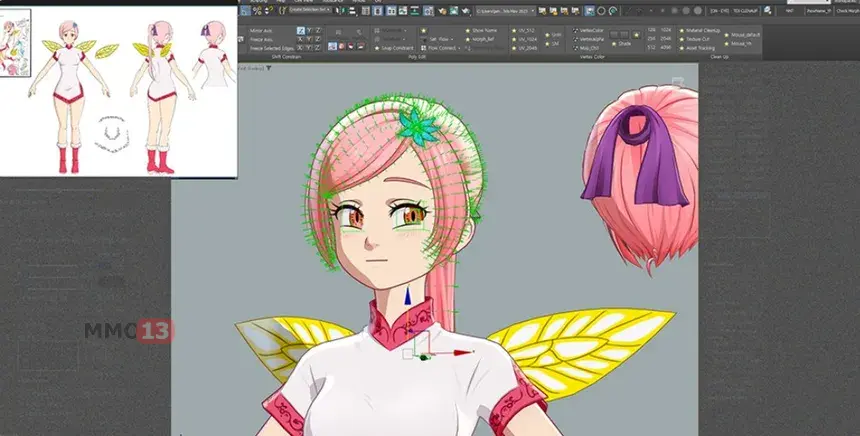Click the Show Name button

pos(481,30)
